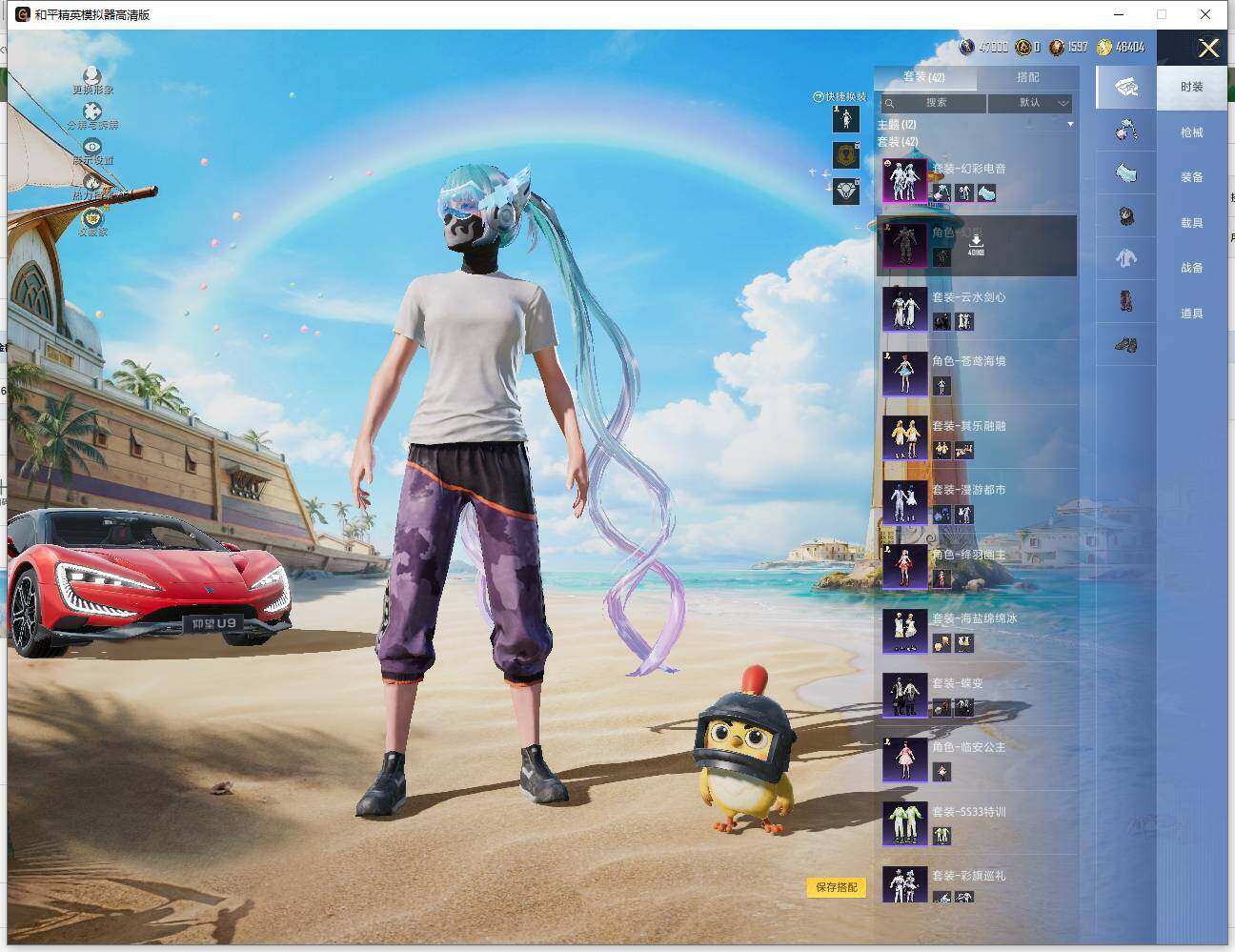Select the dark head mask subcategory icon
Image resolution: width=1235 pixels, height=952 pixels.
[x=1126, y=216]
